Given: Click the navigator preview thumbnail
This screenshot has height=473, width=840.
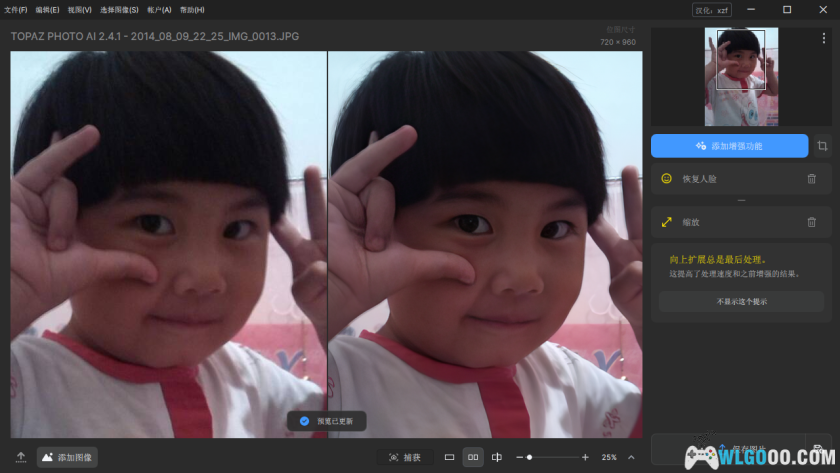Looking at the screenshot, I should coord(741,77).
